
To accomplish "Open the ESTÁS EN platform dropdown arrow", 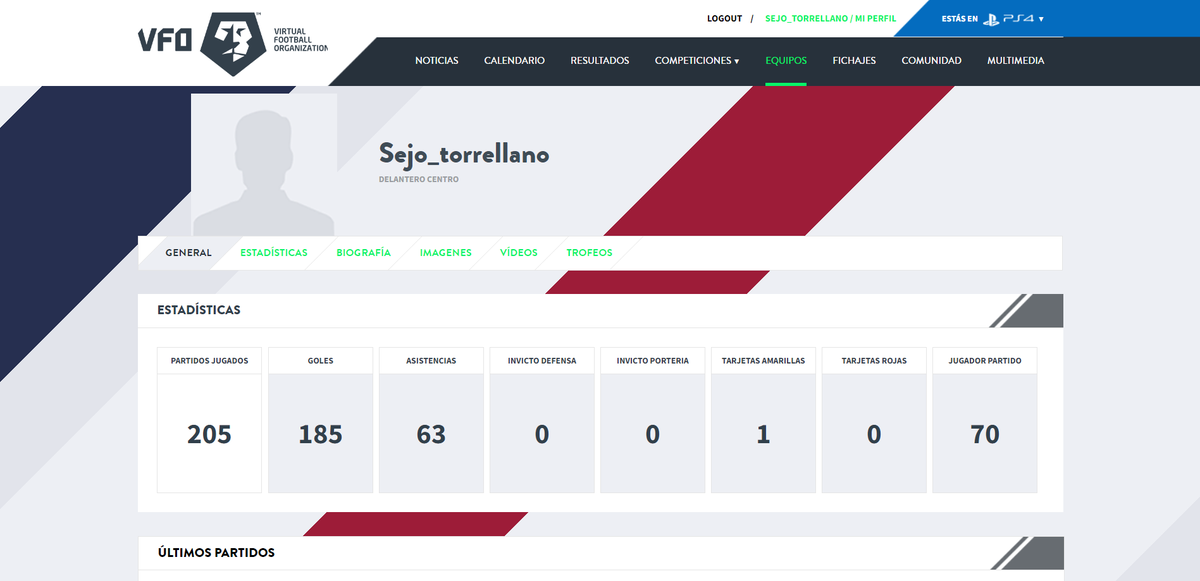I will [1041, 19].
